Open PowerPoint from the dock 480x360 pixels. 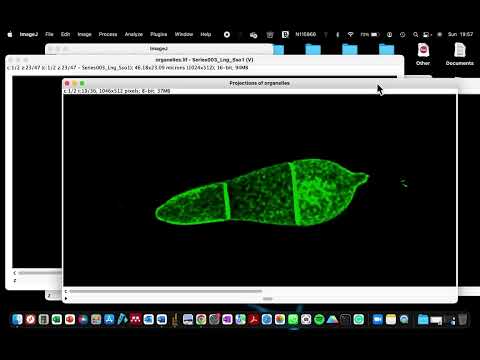point(70,319)
